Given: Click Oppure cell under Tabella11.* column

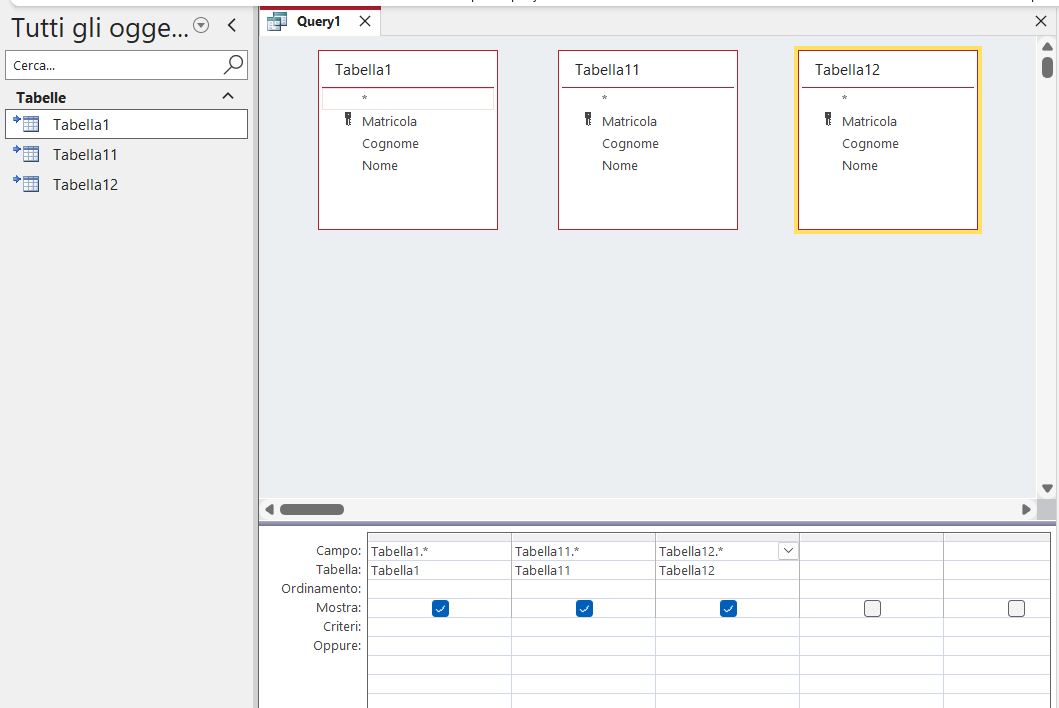Looking at the screenshot, I should coord(583,646).
